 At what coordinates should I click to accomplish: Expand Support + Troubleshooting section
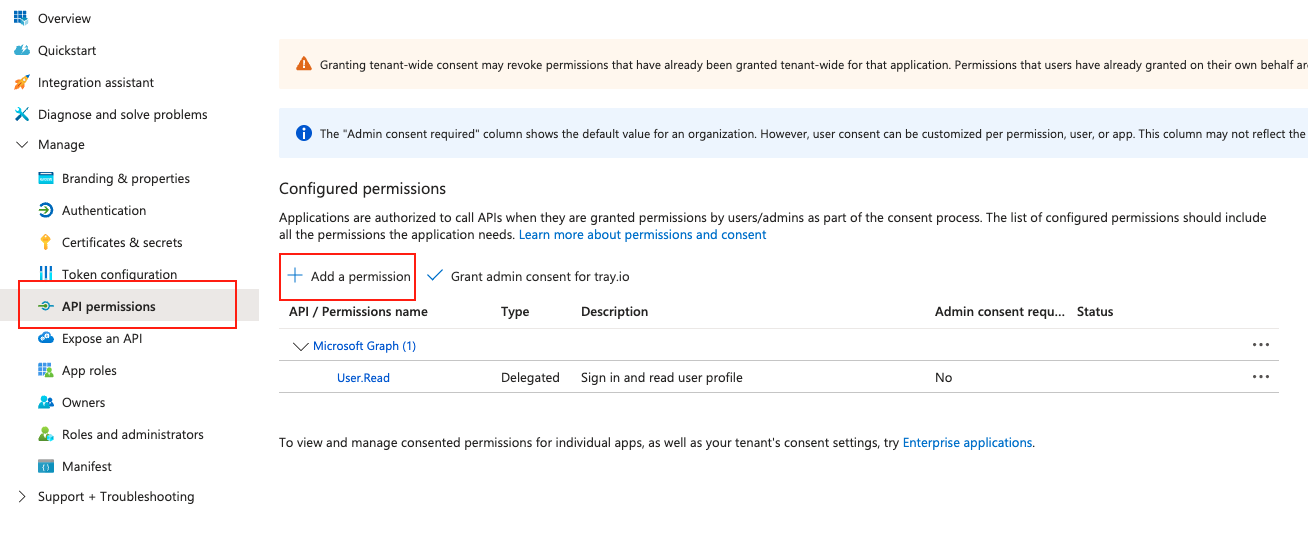tap(22, 497)
